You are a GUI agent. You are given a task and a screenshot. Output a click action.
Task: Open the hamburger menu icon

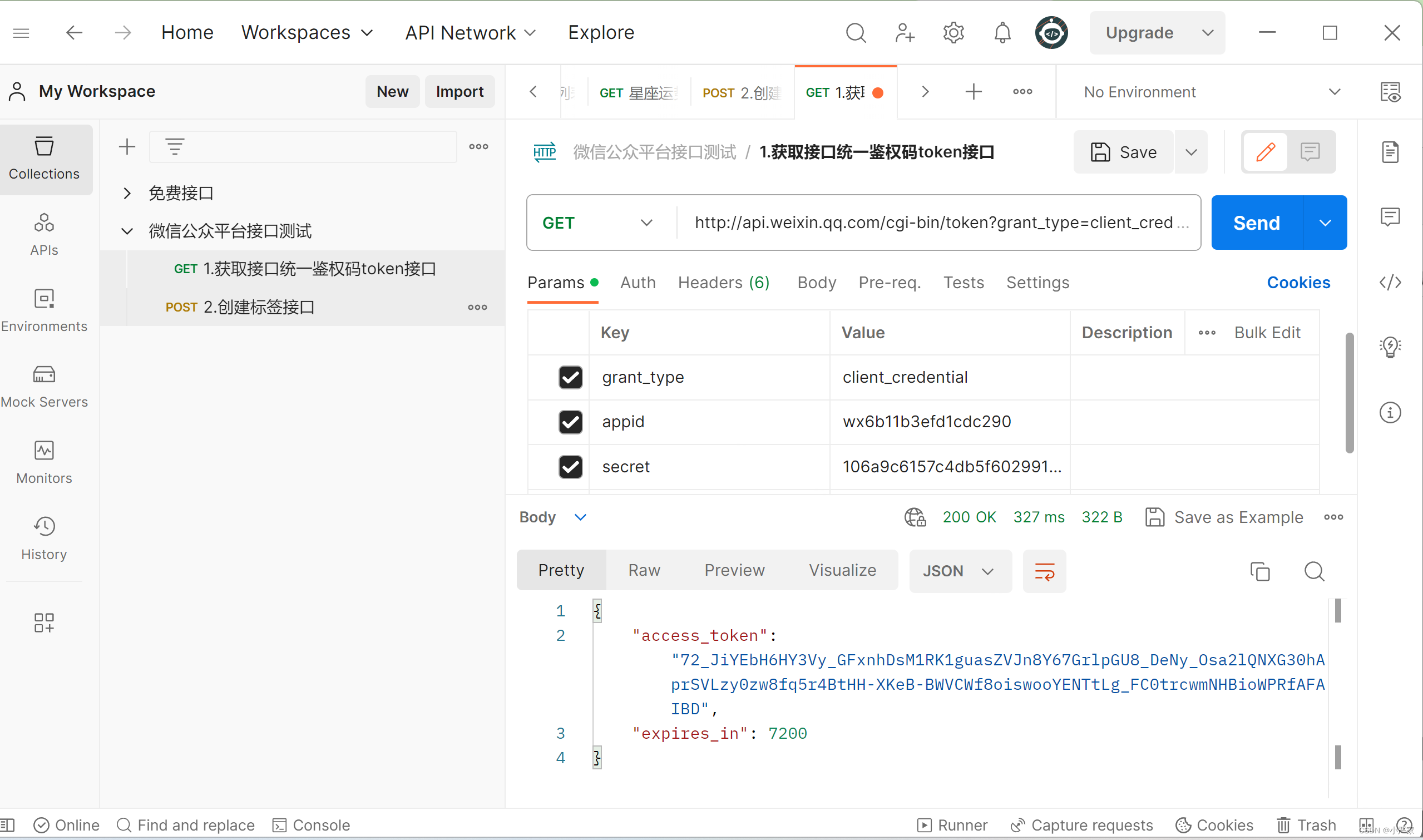click(x=21, y=33)
